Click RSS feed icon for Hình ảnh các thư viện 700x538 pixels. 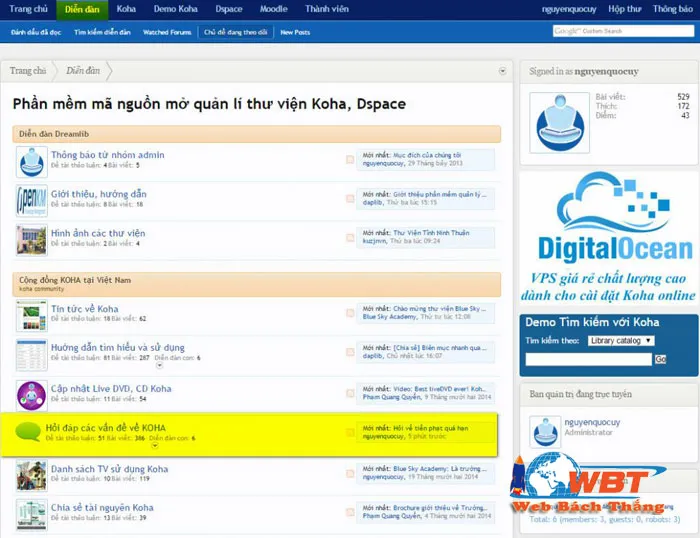[350, 239]
